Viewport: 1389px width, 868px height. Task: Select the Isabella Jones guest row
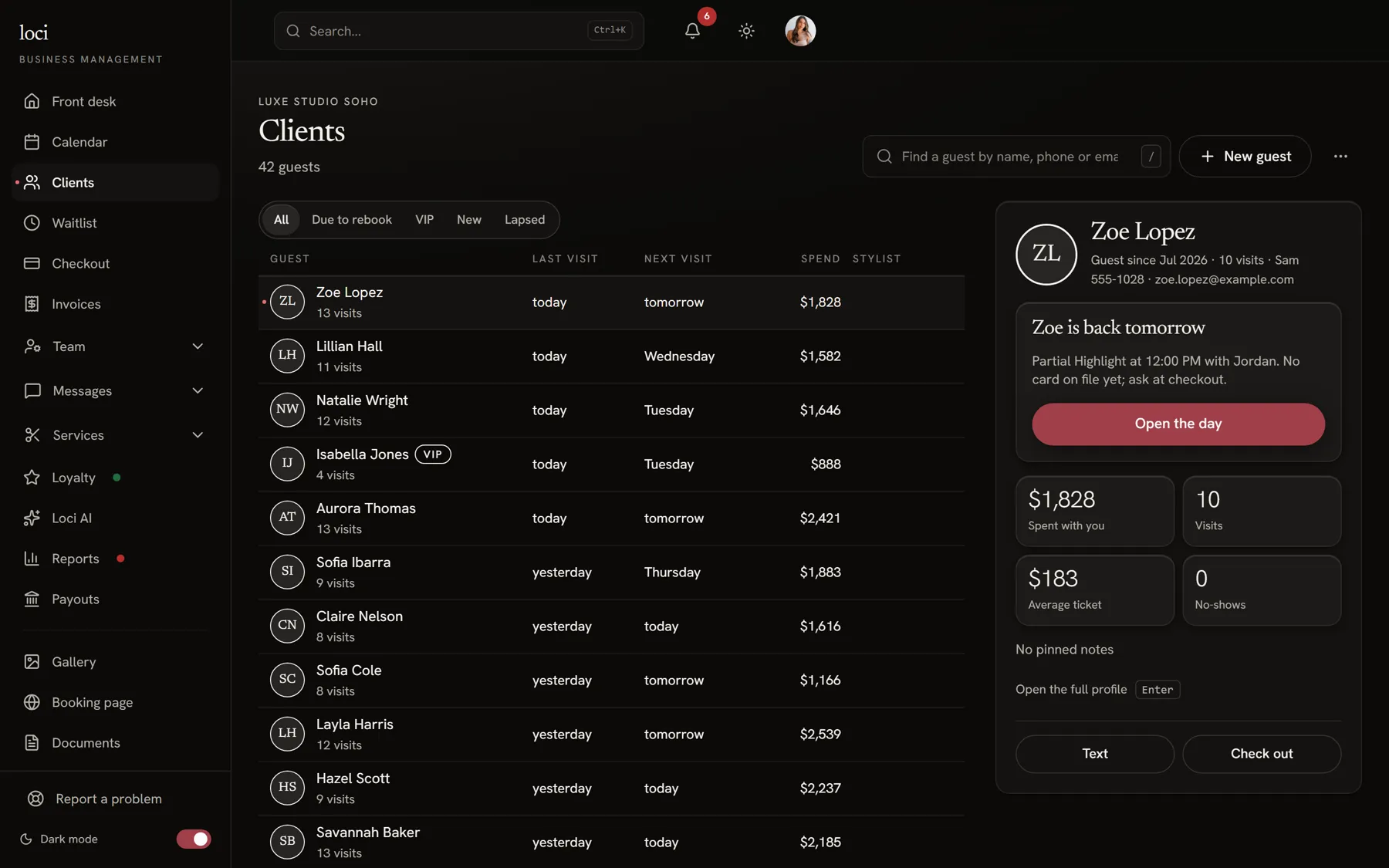click(611, 464)
